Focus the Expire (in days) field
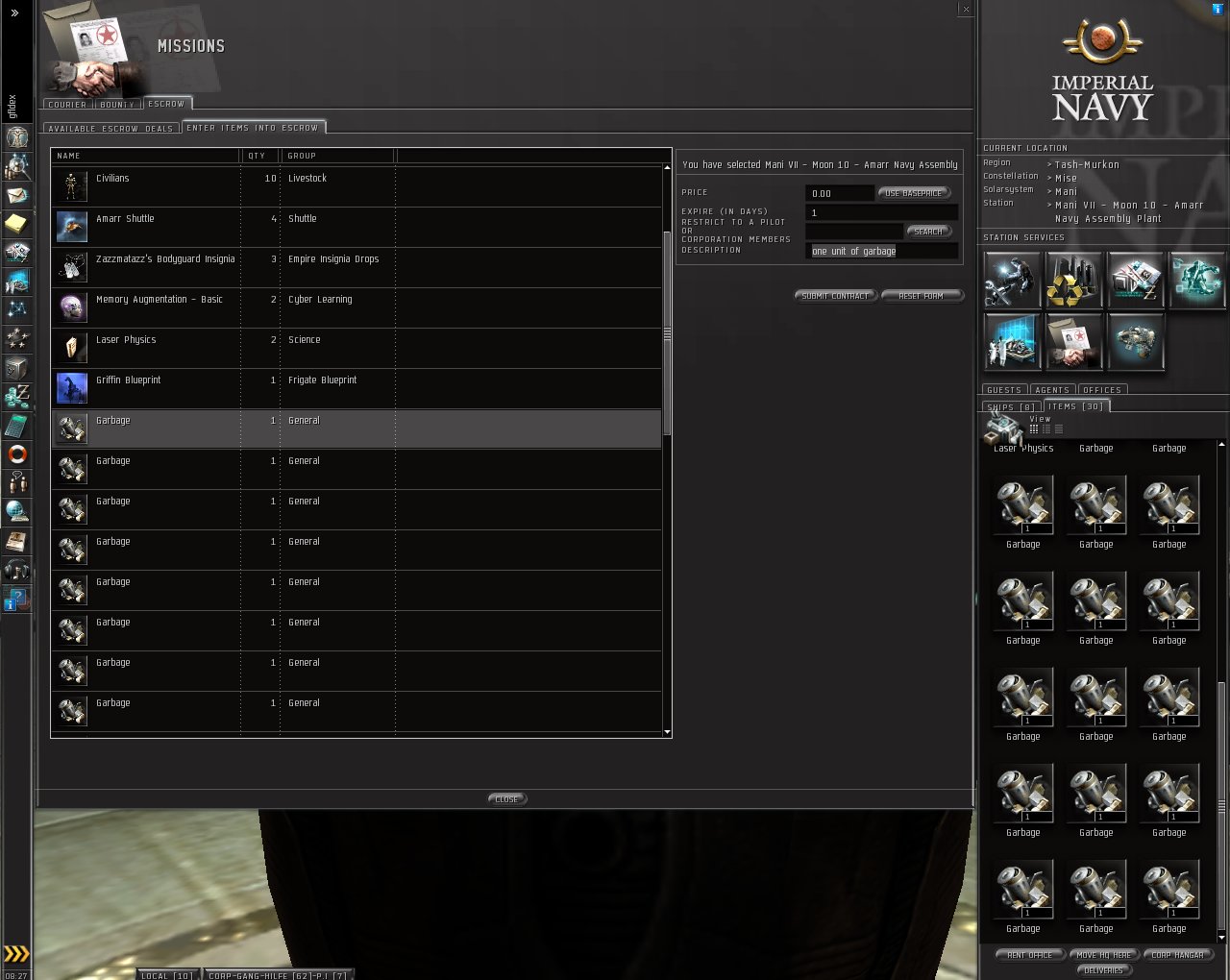The width and height of the screenshot is (1230, 980). (x=881, y=212)
